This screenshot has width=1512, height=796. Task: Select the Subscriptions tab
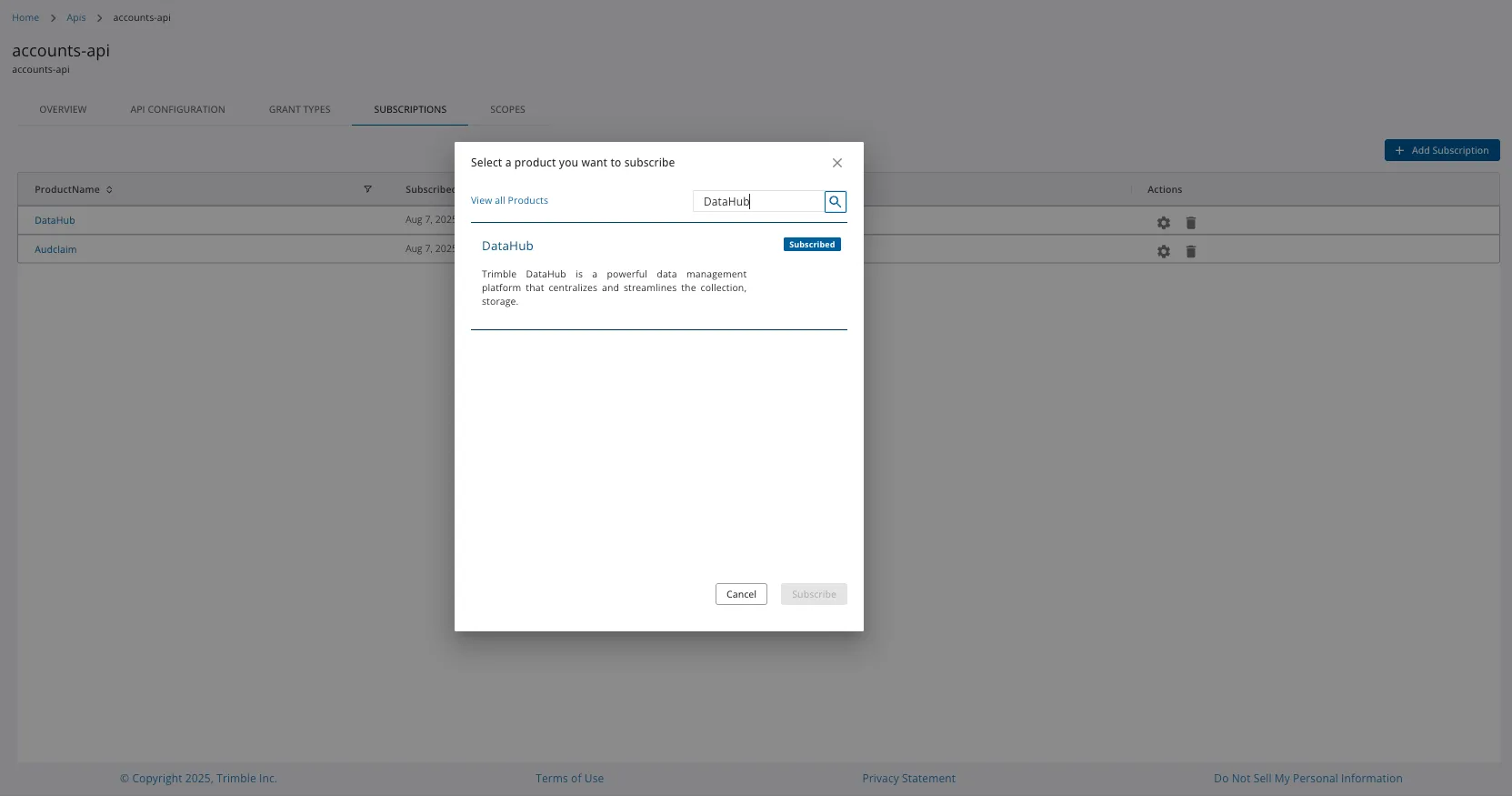pyautogui.click(x=410, y=109)
